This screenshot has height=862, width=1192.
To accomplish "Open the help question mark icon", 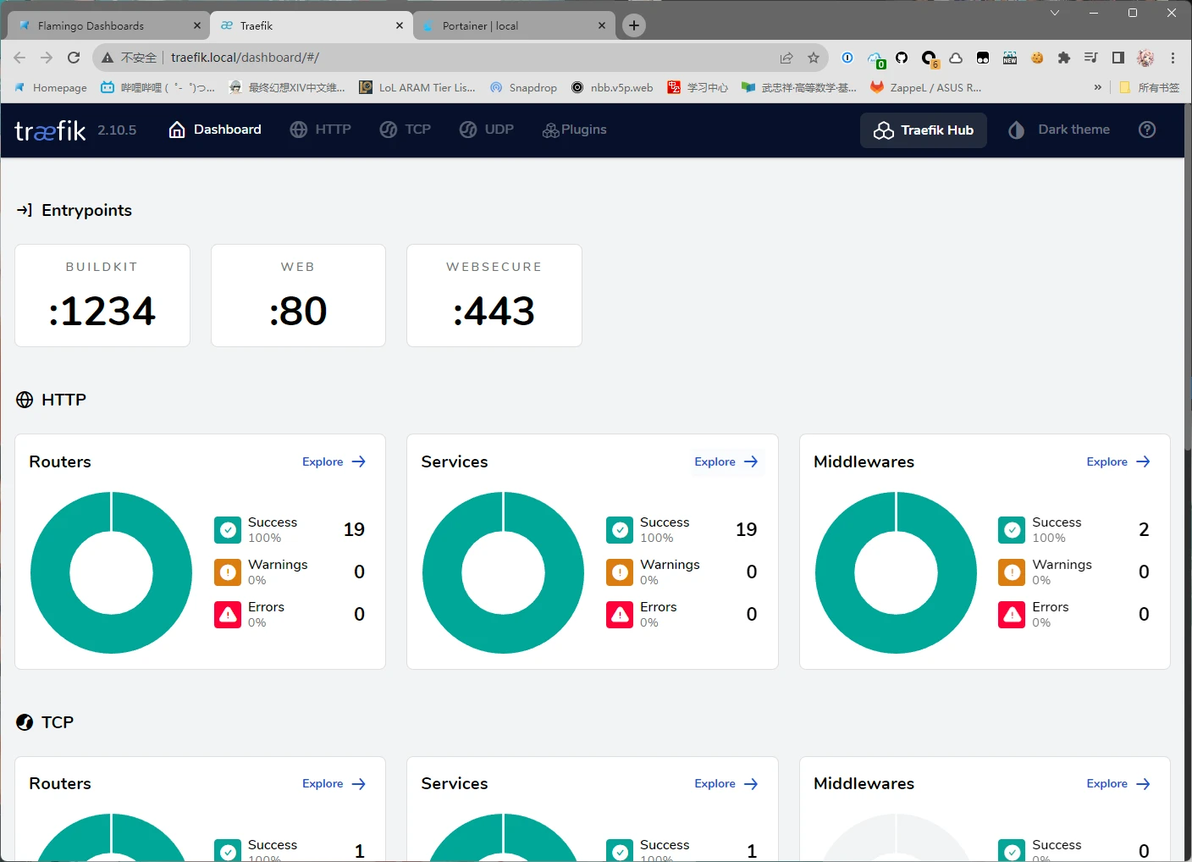I will point(1146,130).
